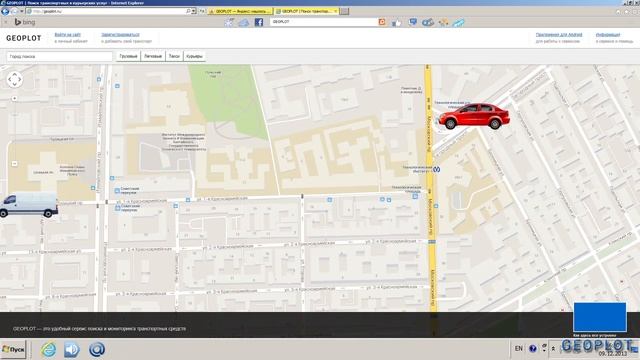Open the Android application link
The height and width of the screenshot is (360, 640).
(559, 35)
